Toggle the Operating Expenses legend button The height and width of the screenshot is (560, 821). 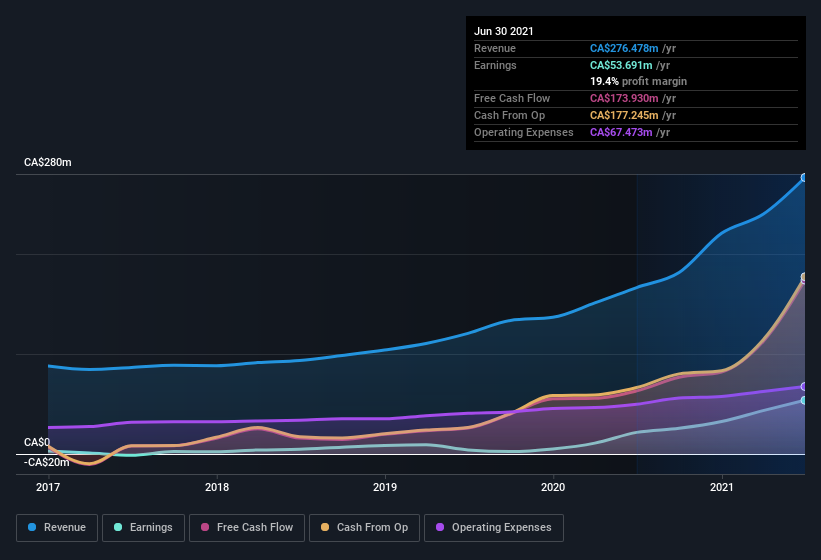coord(494,528)
